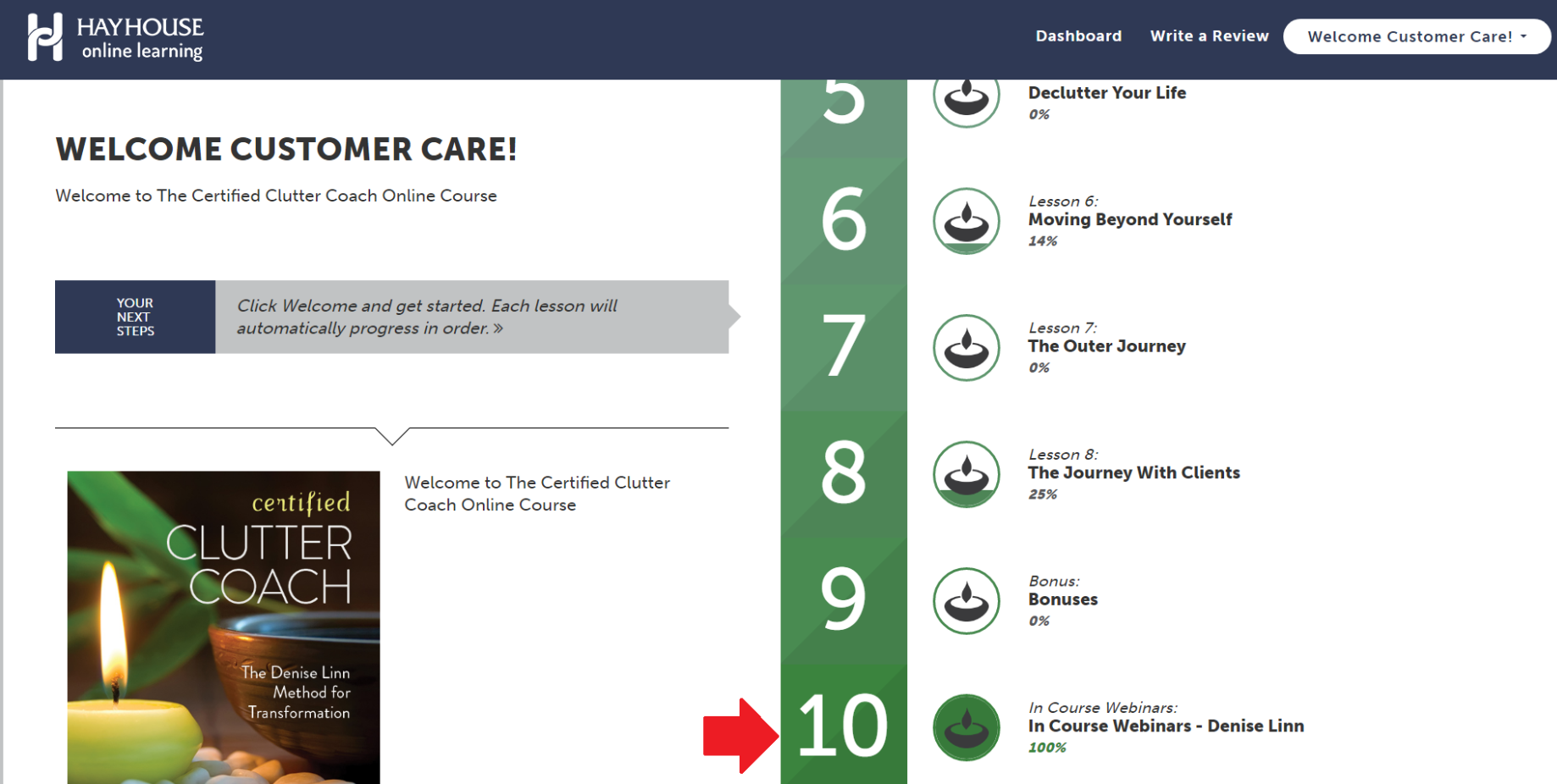Open the Welcome Customer Care dropdown menu

[1416, 36]
